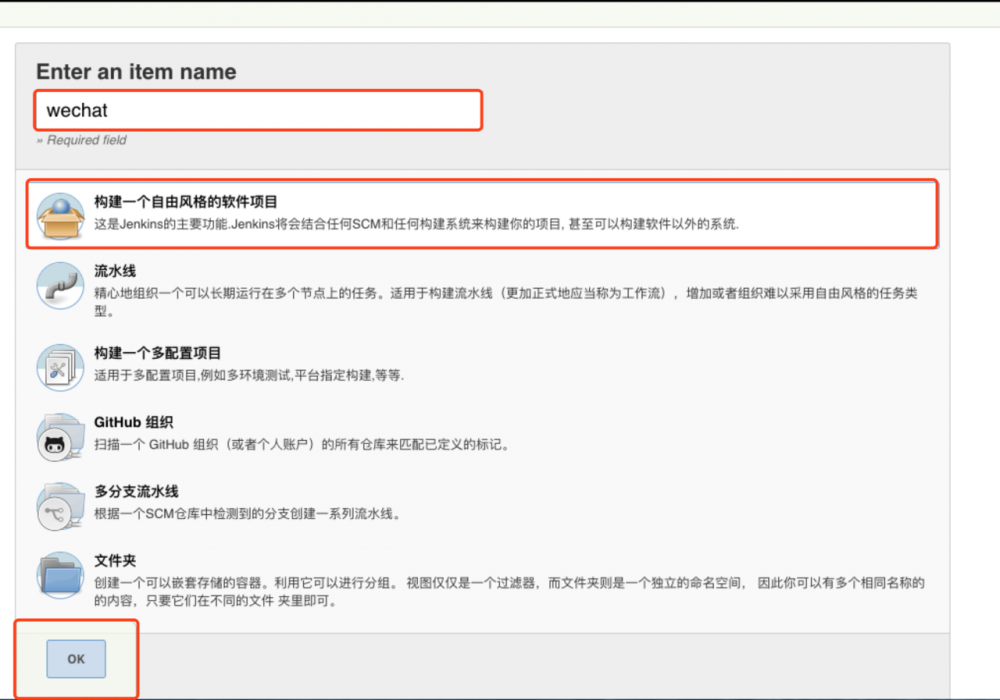Click the Pipeline chimney icon

tap(59, 285)
